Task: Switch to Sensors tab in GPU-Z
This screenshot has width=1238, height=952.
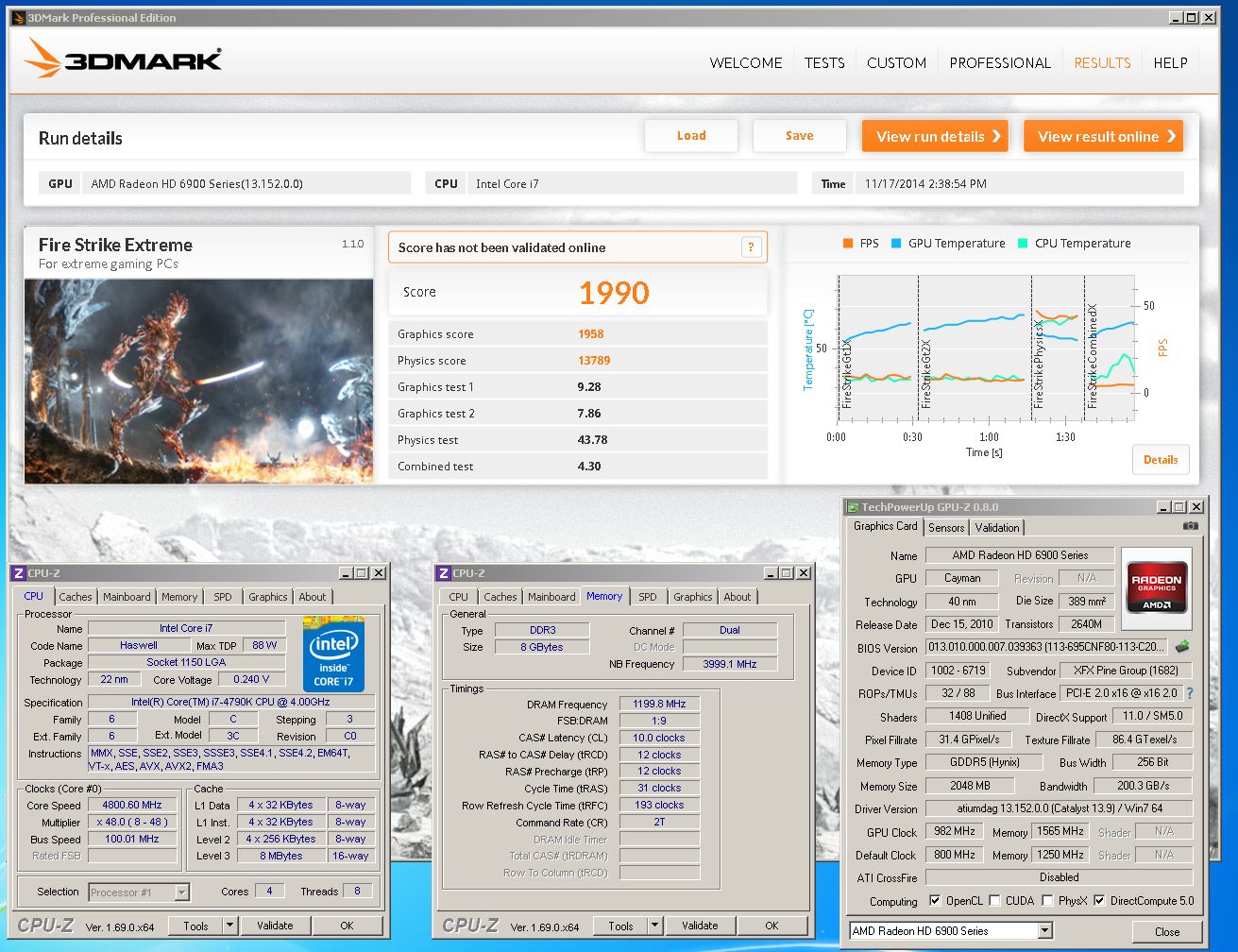Action: (x=946, y=528)
